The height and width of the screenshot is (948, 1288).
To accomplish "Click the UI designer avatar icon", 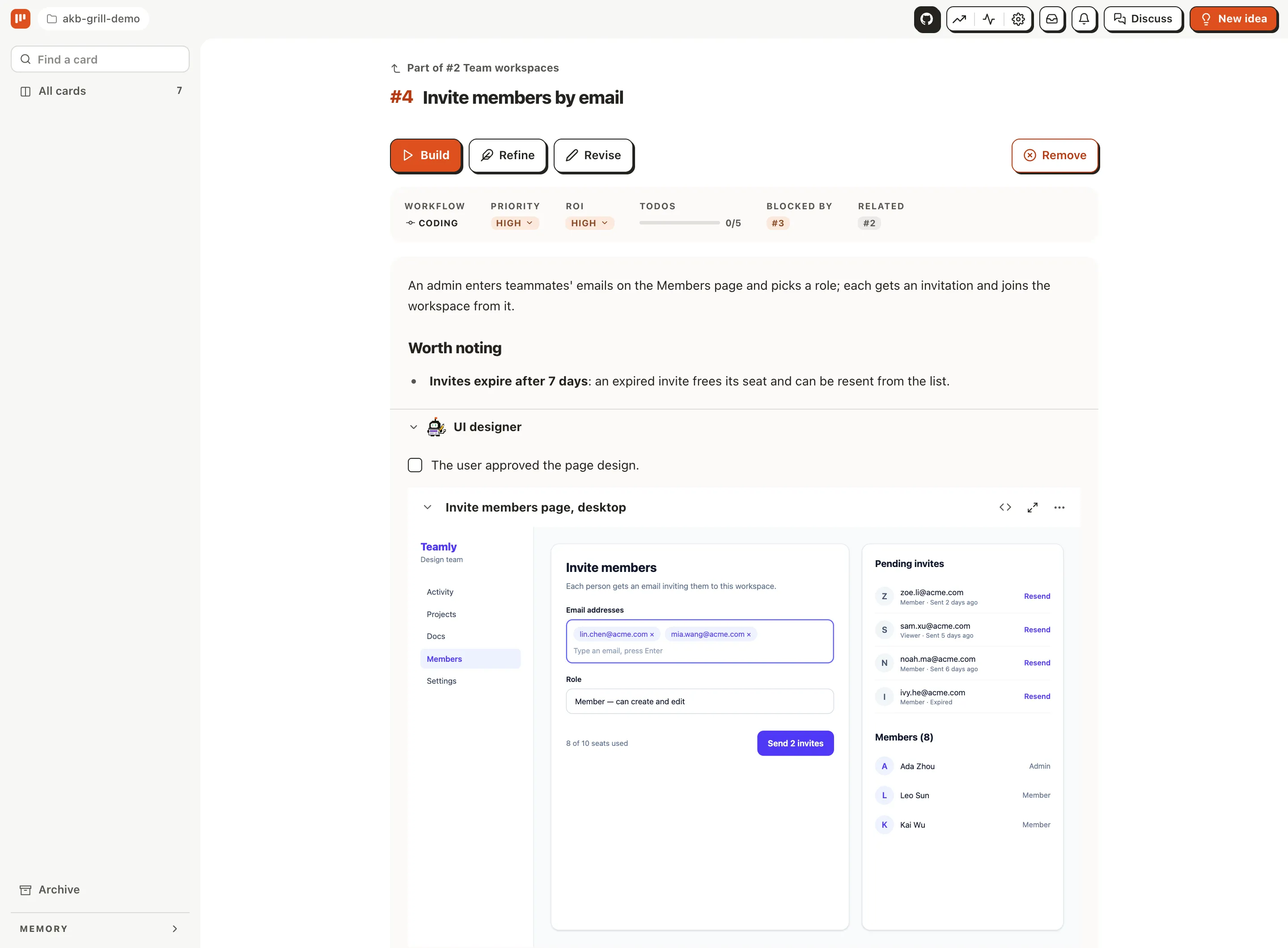I will click(x=436, y=427).
